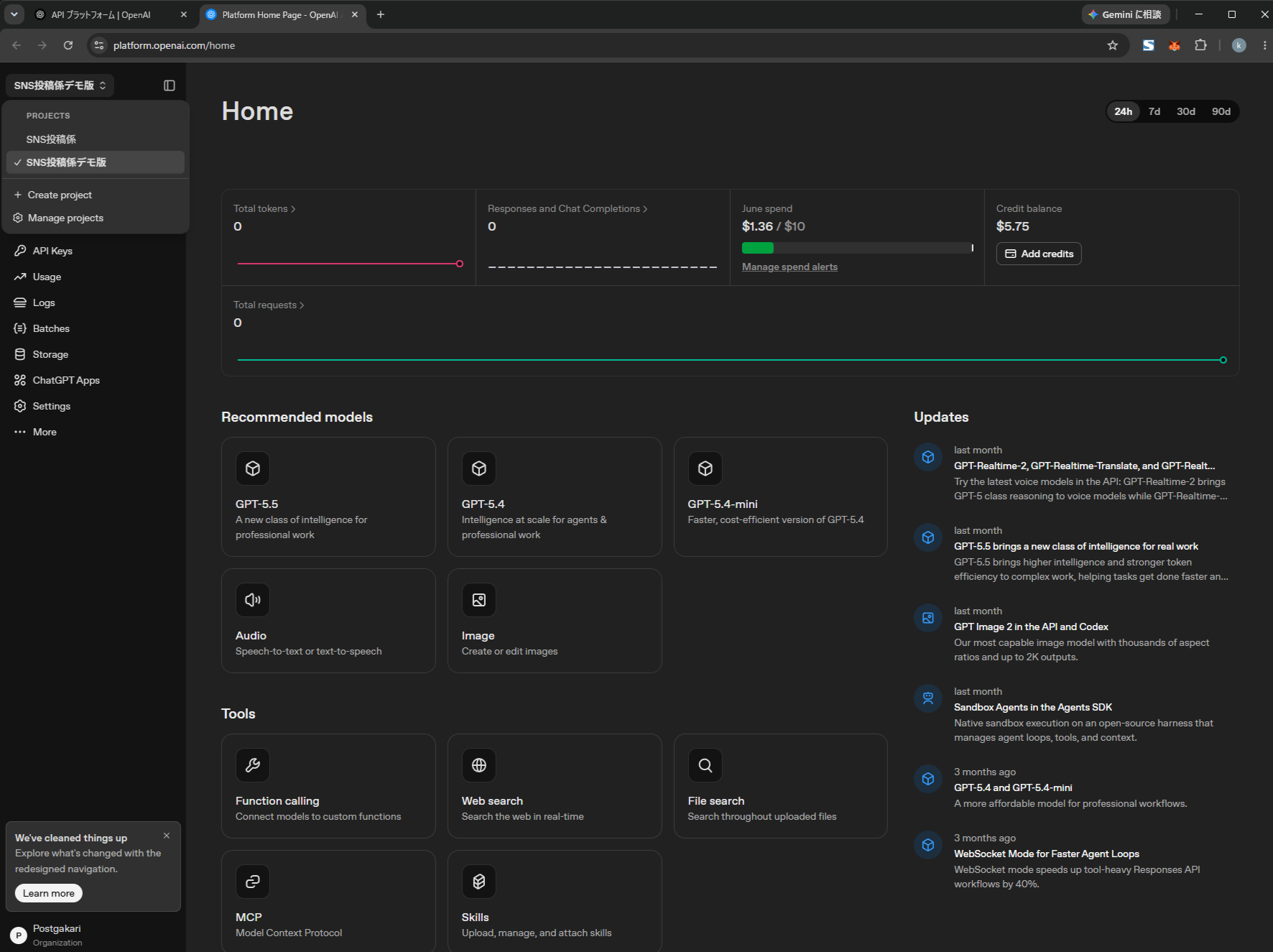
Task: Open the browser tab search dropdown
Action: coord(14,14)
